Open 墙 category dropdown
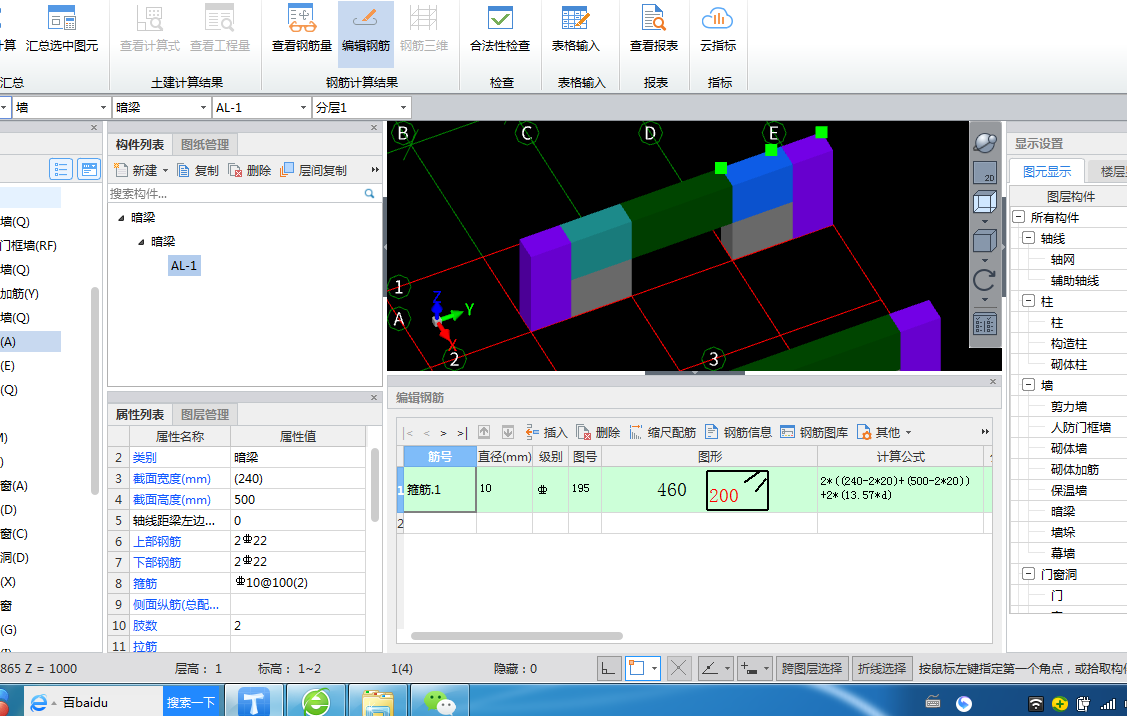 pos(103,108)
